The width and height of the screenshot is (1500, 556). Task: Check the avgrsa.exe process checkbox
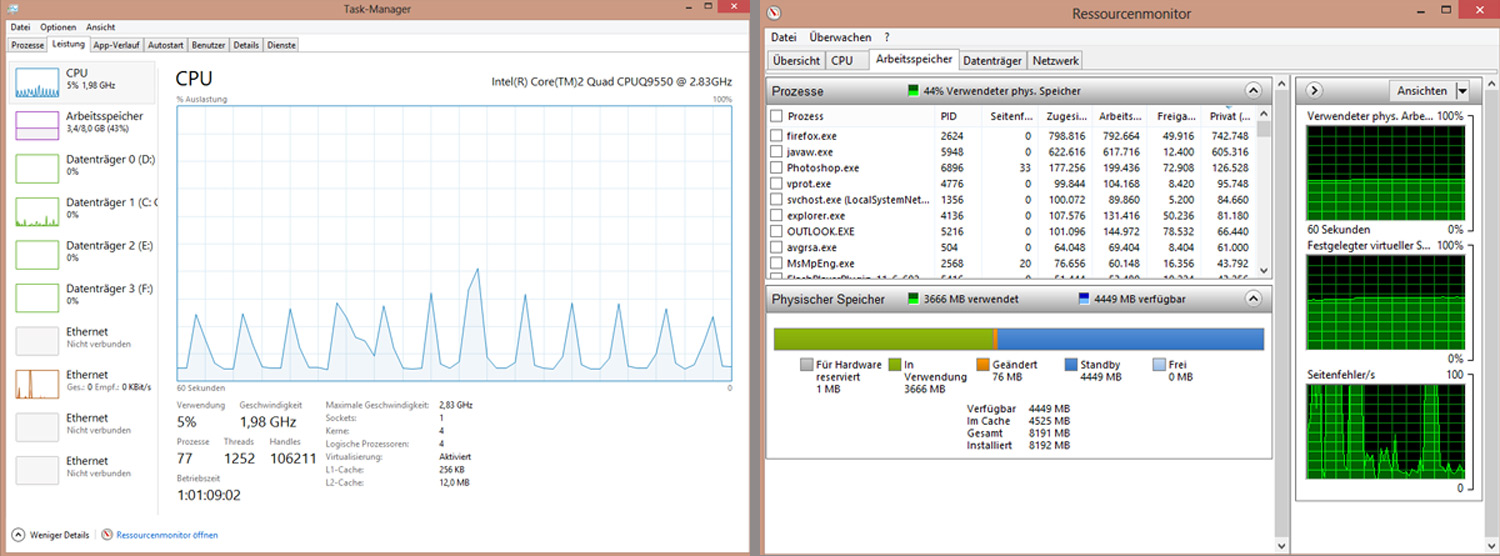777,248
